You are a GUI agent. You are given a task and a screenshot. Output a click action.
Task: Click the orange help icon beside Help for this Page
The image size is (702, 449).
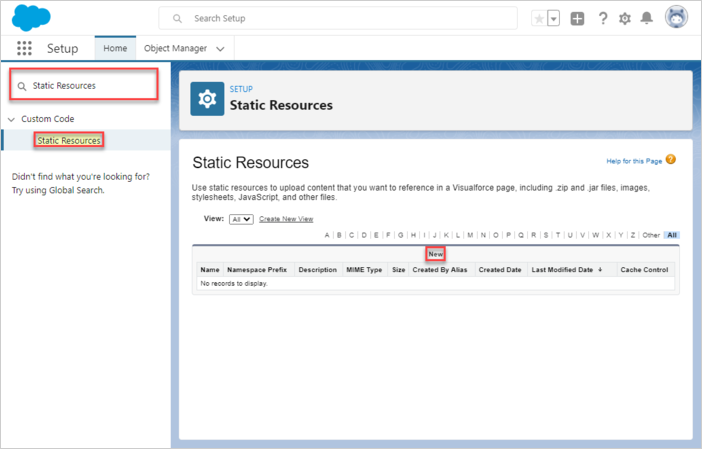click(671, 159)
